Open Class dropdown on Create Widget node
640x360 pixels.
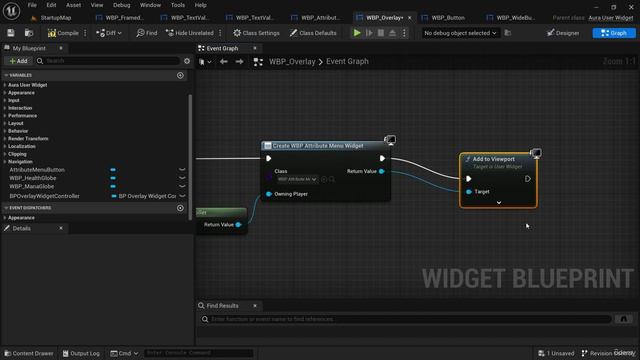(297, 179)
